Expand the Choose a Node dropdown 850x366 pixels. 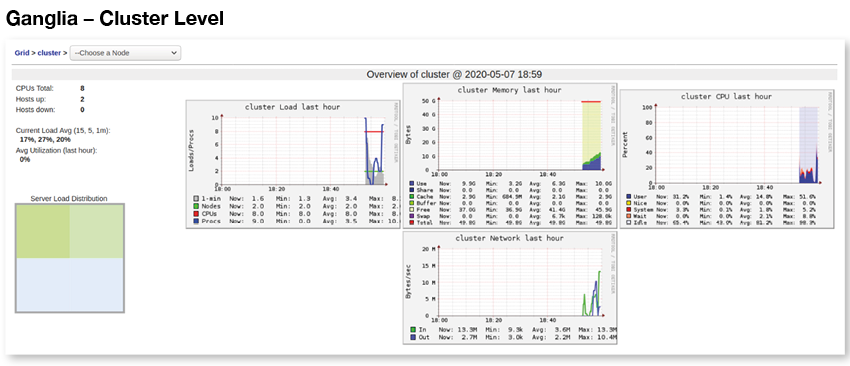coord(125,53)
